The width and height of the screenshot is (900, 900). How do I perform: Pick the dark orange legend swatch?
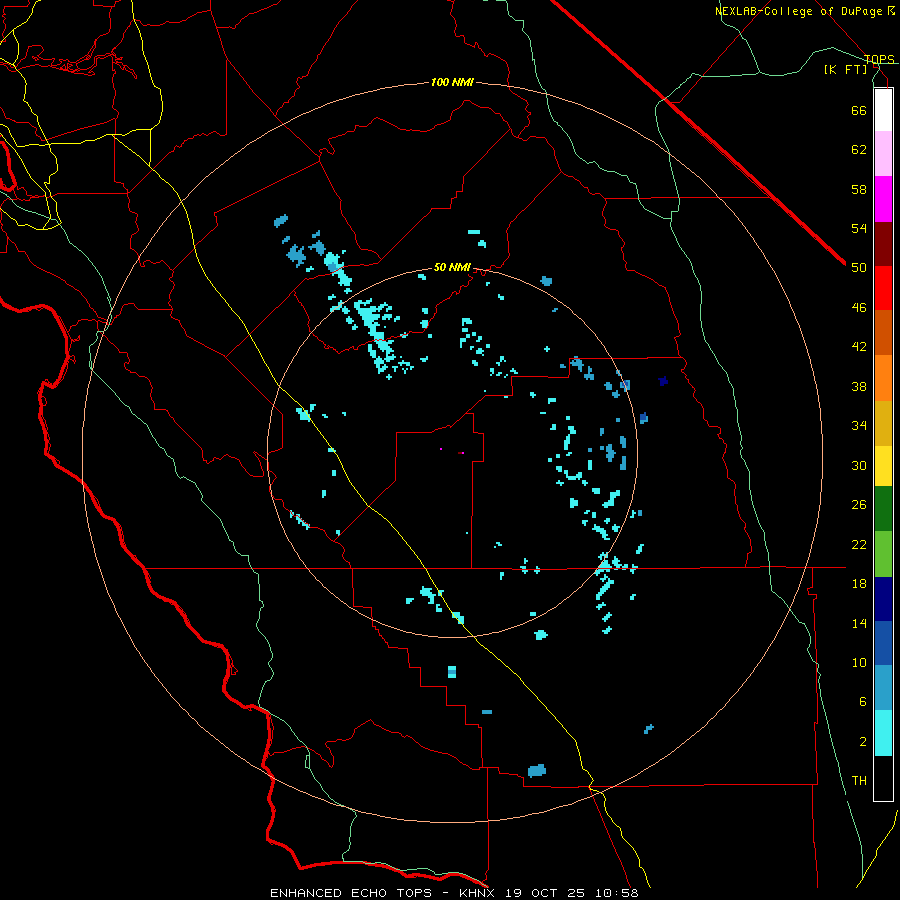[x=883, y=333]
